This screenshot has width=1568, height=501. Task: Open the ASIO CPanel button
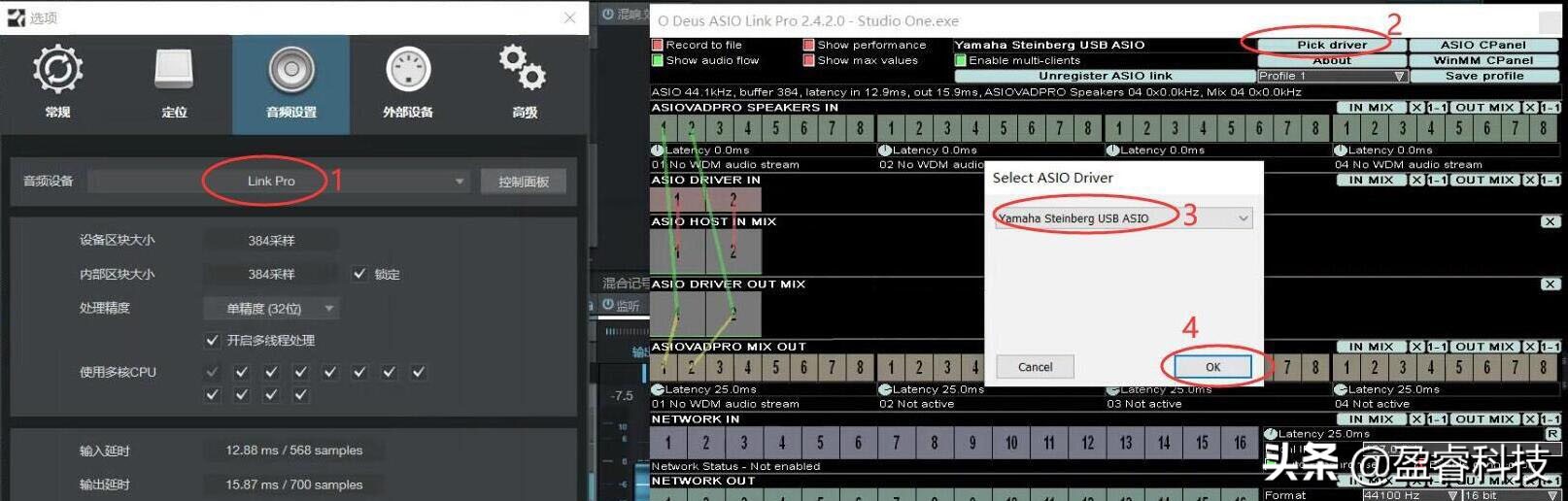tap(1483, 45)
